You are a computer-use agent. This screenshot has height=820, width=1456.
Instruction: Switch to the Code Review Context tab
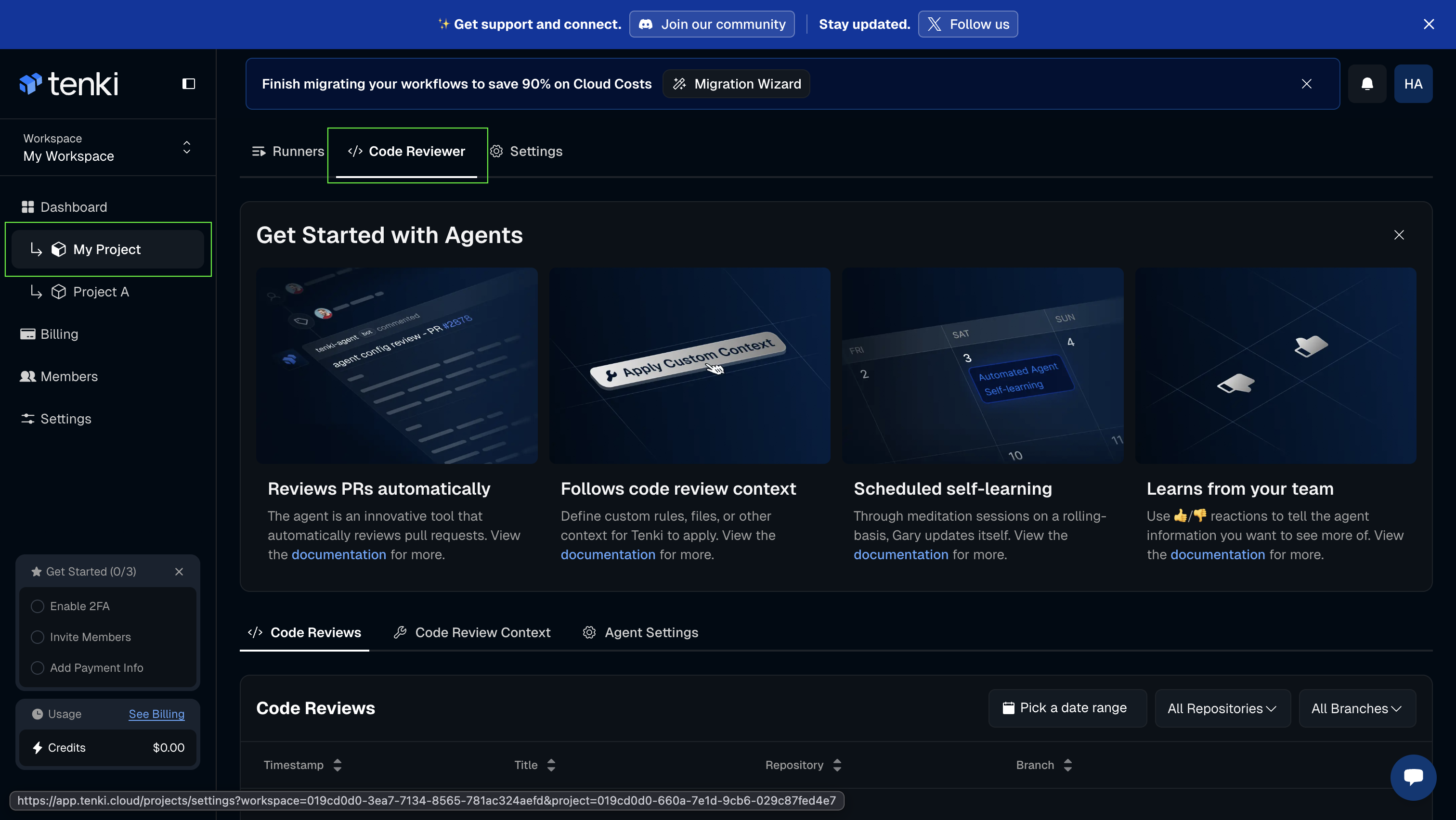pos(472,632)
